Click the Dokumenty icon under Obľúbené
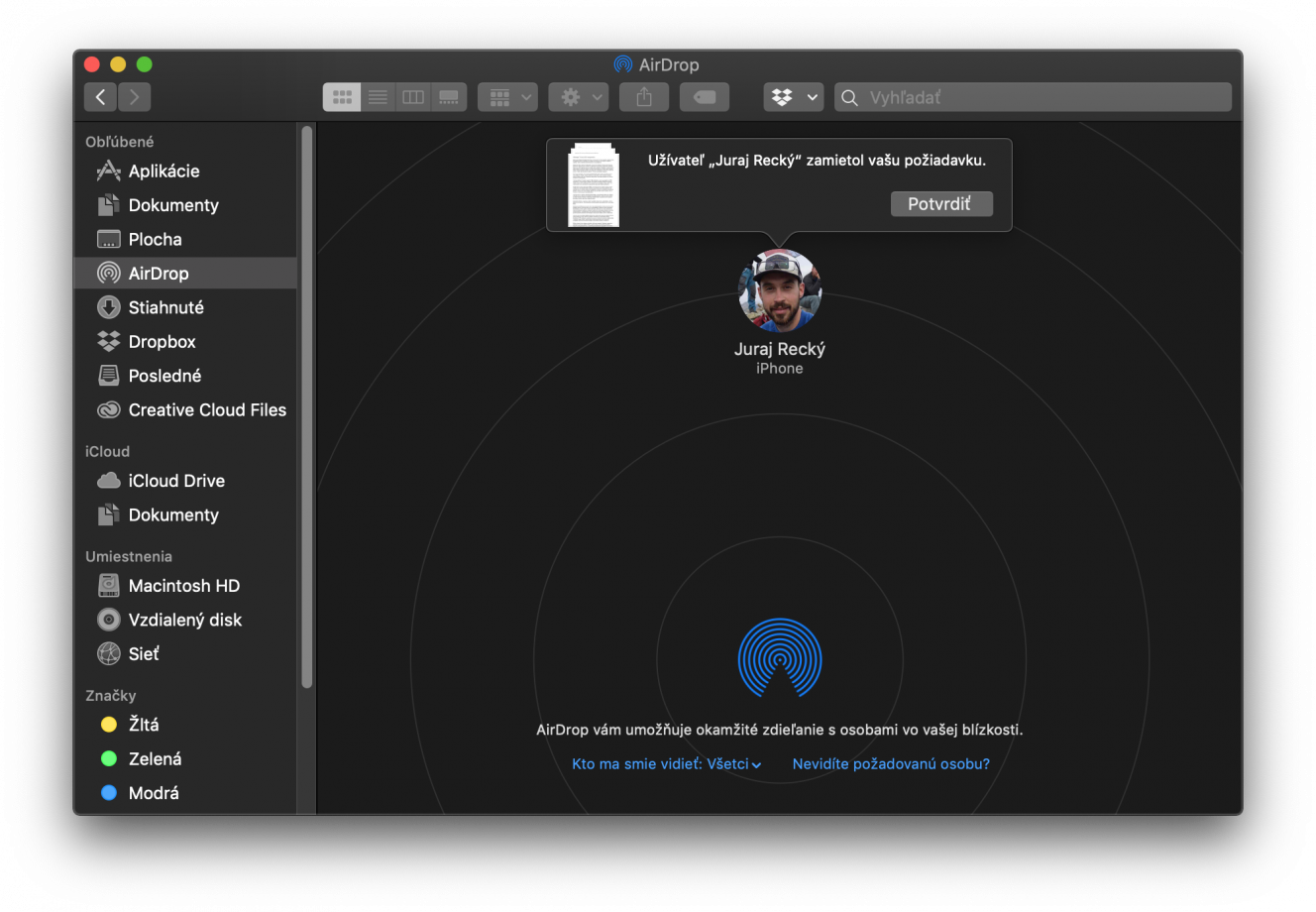The height and width of the screenshot is (912, 1316). click(x=108, y=205)
